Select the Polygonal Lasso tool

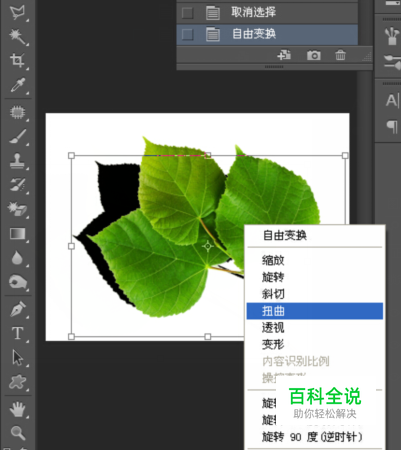pyautogui.click(x=17, y=11)
